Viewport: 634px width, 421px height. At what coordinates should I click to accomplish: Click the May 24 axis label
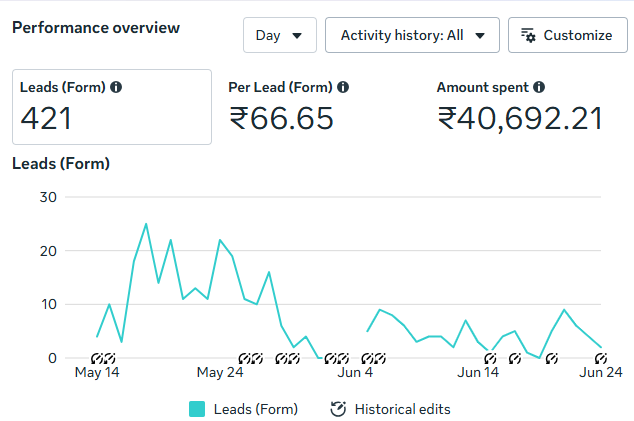(220, 372)
